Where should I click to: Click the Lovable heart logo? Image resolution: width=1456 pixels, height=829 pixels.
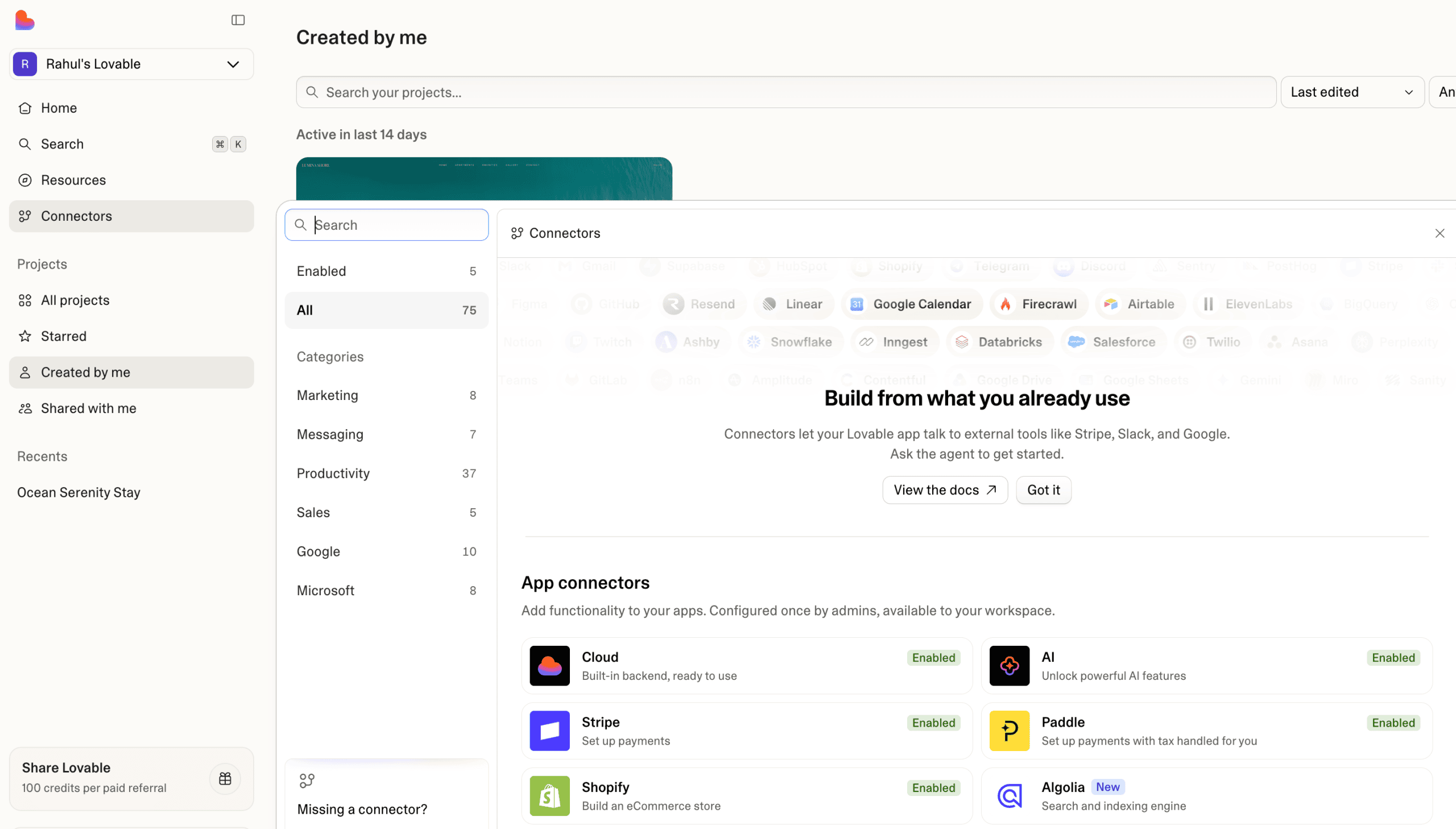(24, 20)
